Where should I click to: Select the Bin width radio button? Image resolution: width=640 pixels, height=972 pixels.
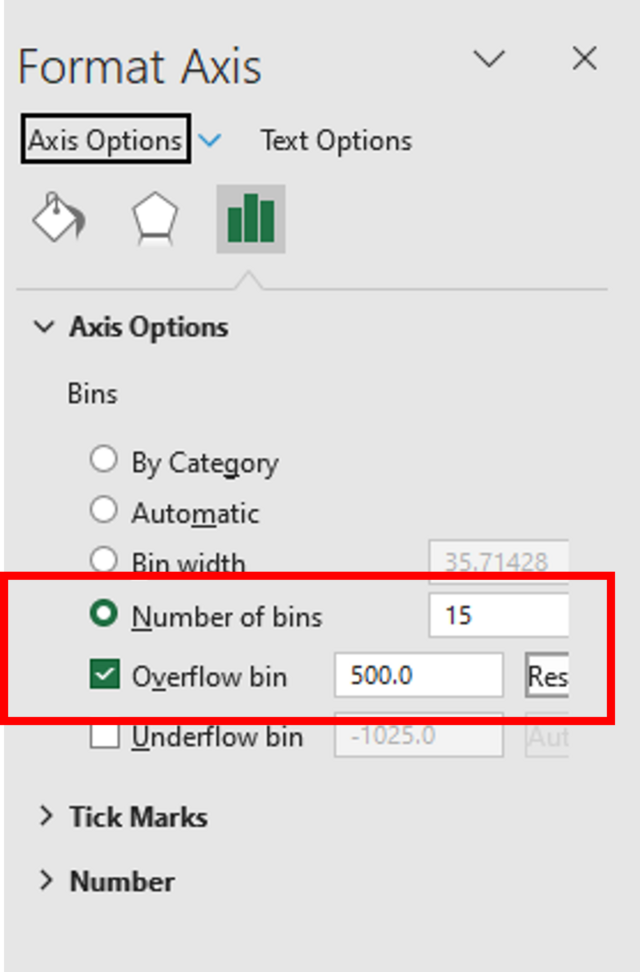(x=103, y=560)
